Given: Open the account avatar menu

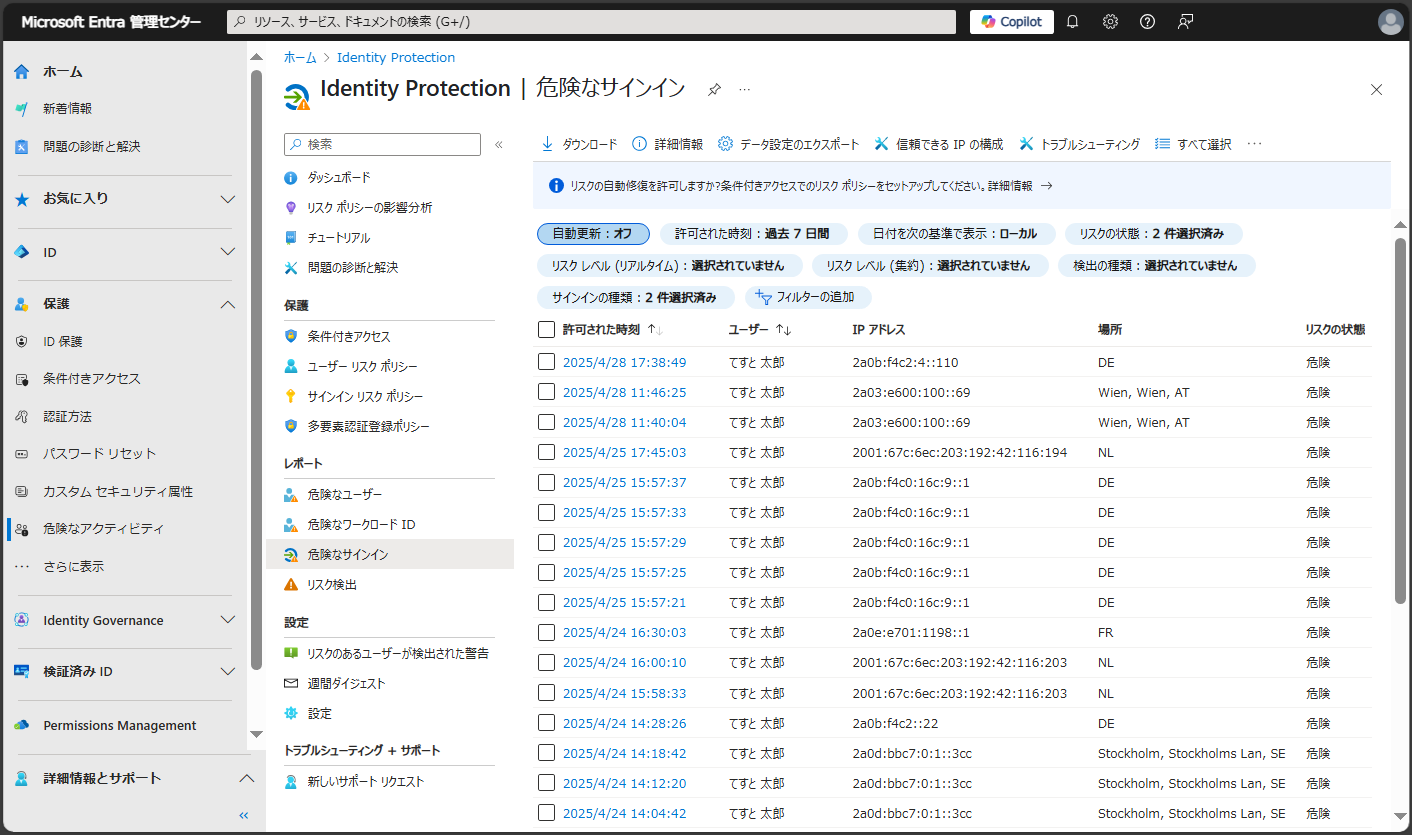Looking at the screenshot, I should [x=1390, y=21].
